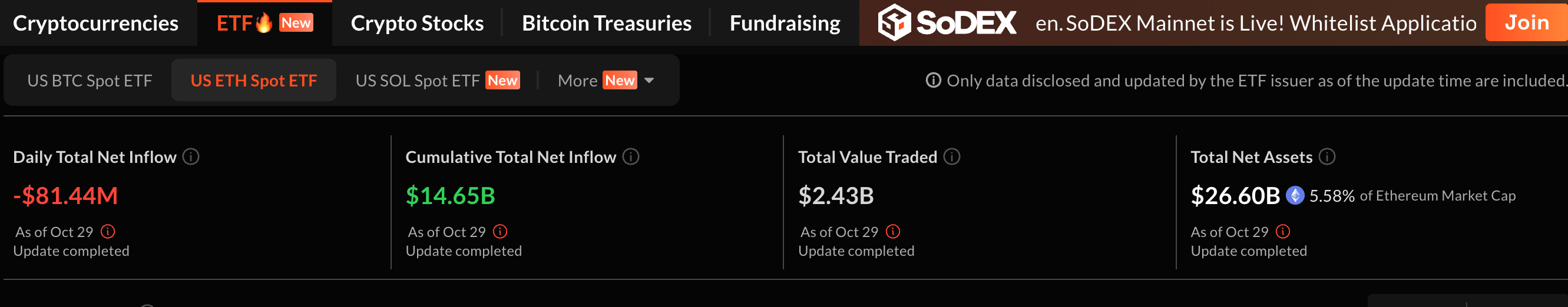
Task: Click info icon beside Cumulative Total Net Inflow
Action: 631,157
